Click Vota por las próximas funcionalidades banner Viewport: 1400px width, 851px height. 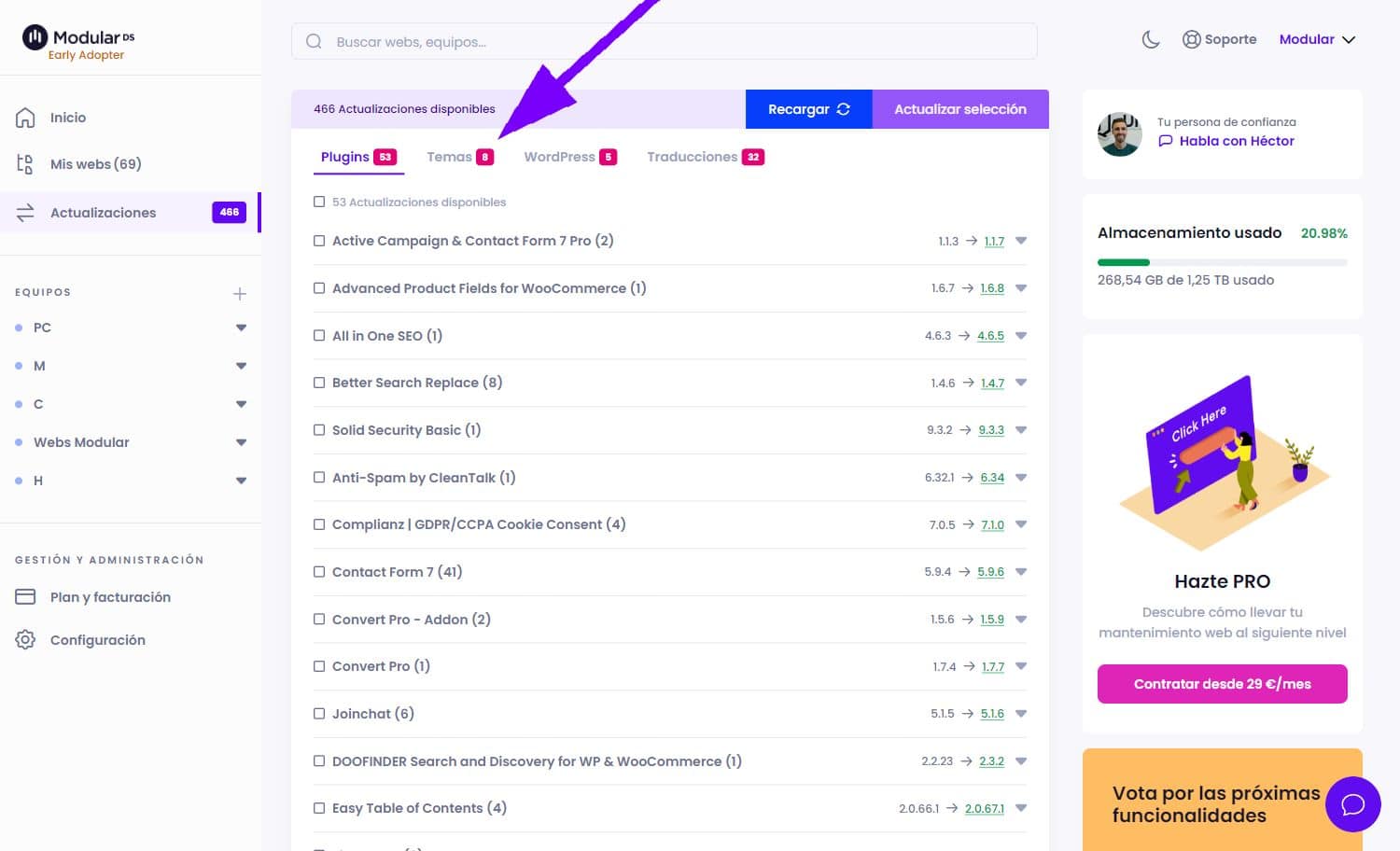pyautogui.click(x=1223, y=801)
